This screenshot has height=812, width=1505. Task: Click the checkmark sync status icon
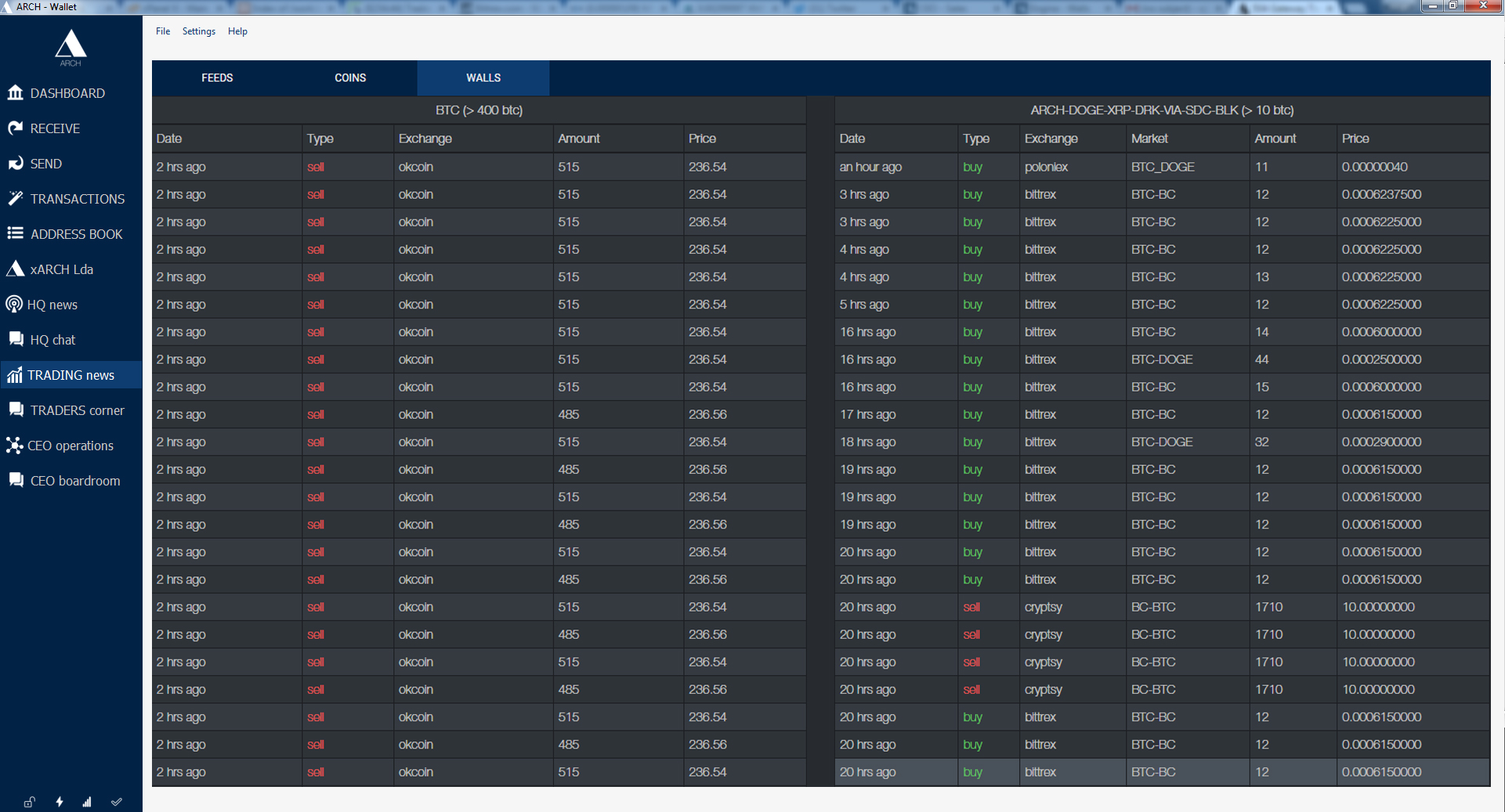point(116,802)
